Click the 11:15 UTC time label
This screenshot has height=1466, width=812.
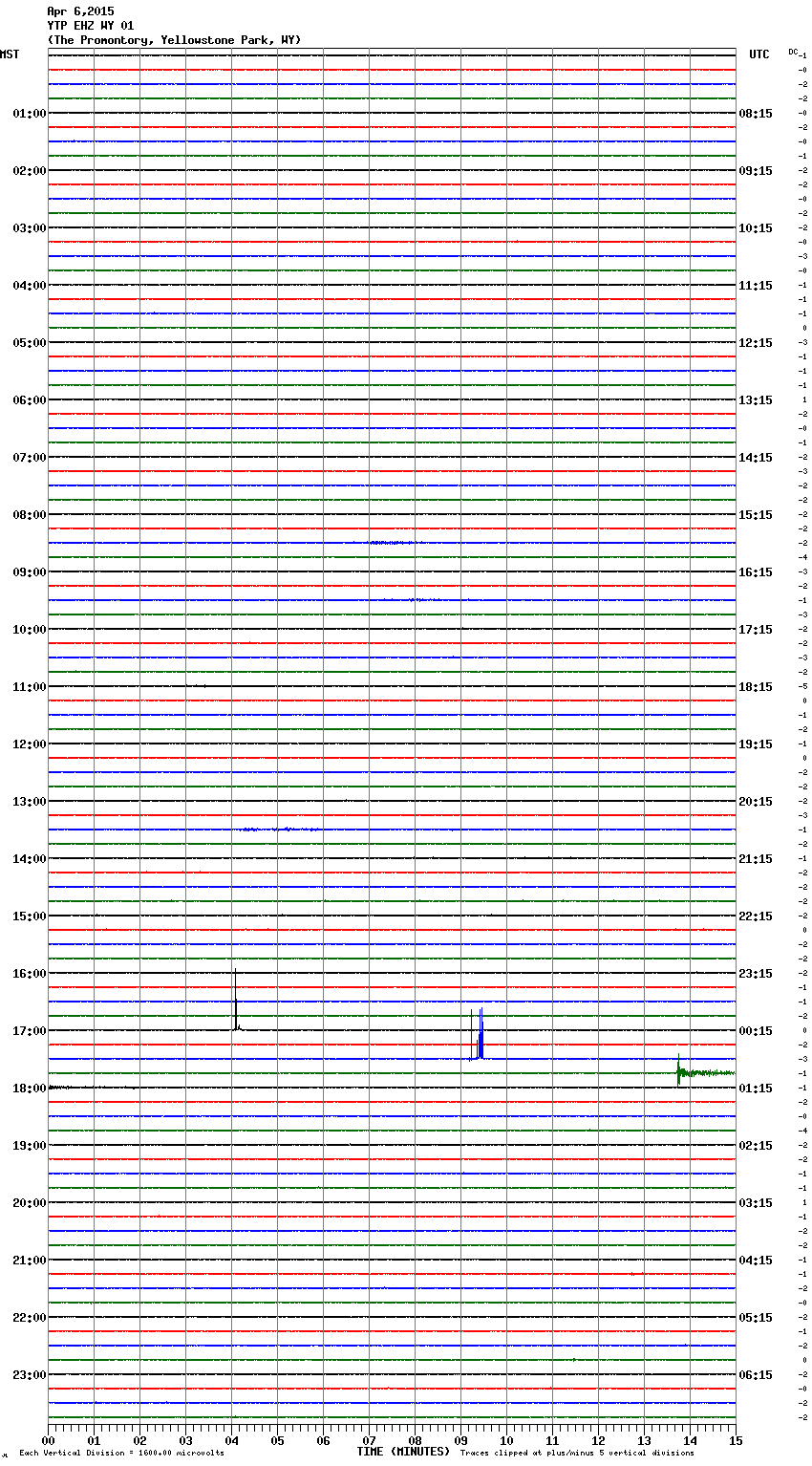coord(756,286)
